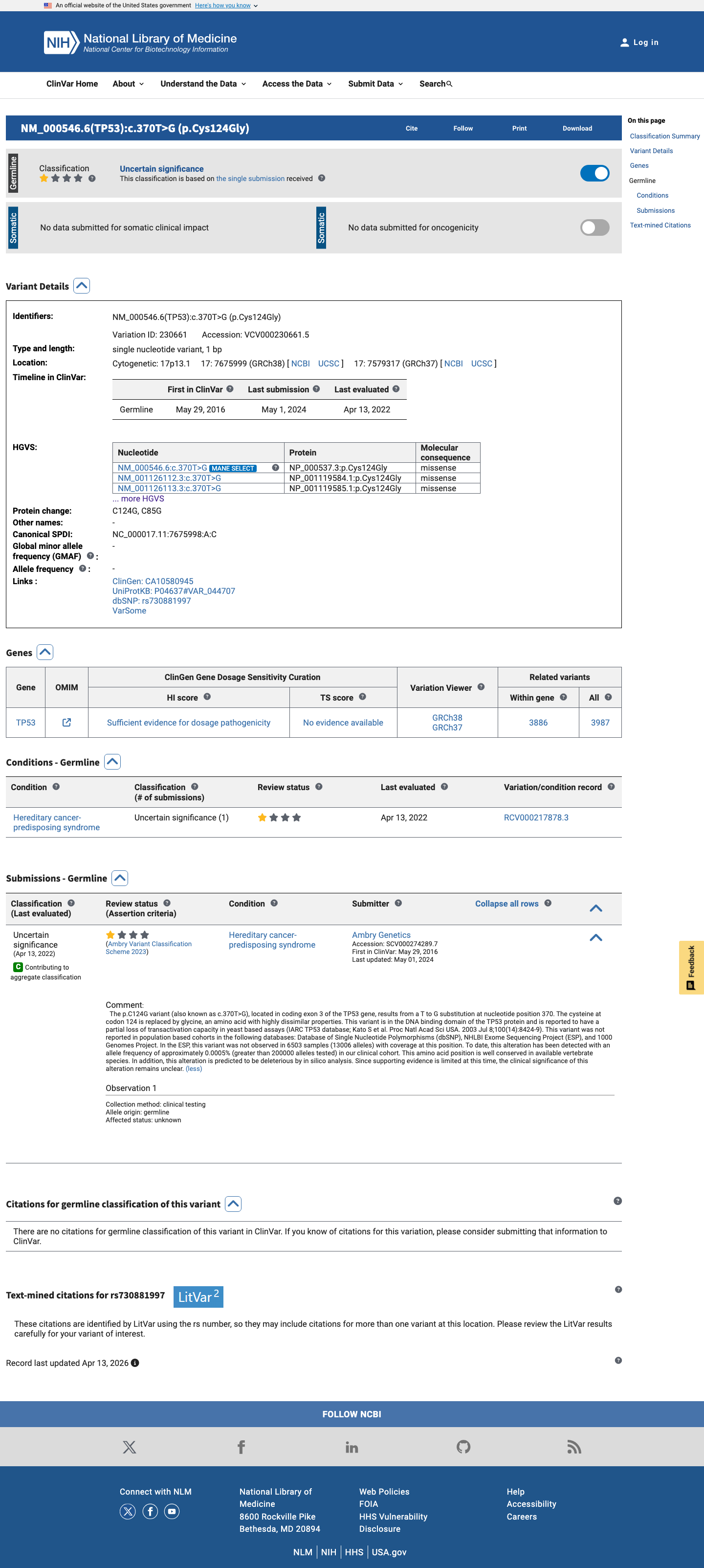Open the About dropdown menu
This screenshot has width=704, height=1568.
click(129, 84)
